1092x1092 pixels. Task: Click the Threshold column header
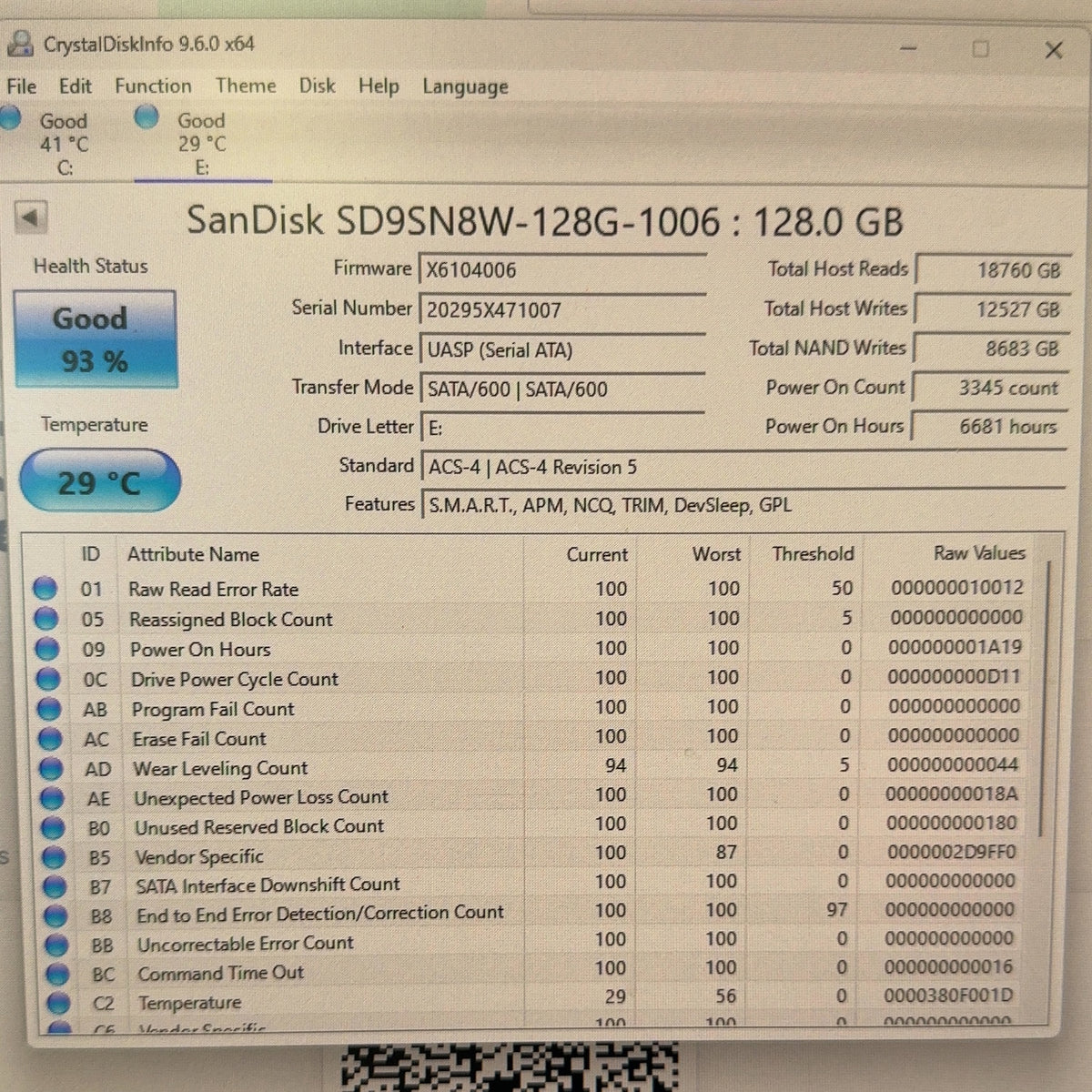pos(813,553)
